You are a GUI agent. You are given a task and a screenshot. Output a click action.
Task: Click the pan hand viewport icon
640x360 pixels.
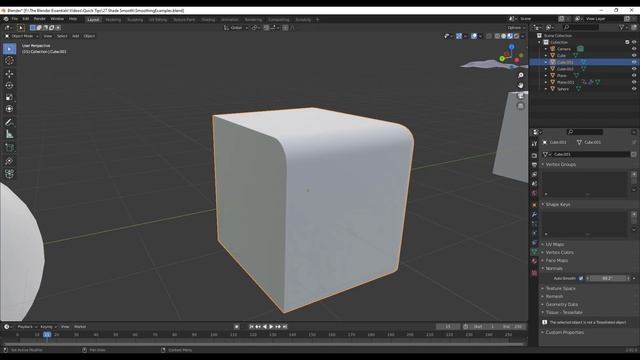point(521,85)
